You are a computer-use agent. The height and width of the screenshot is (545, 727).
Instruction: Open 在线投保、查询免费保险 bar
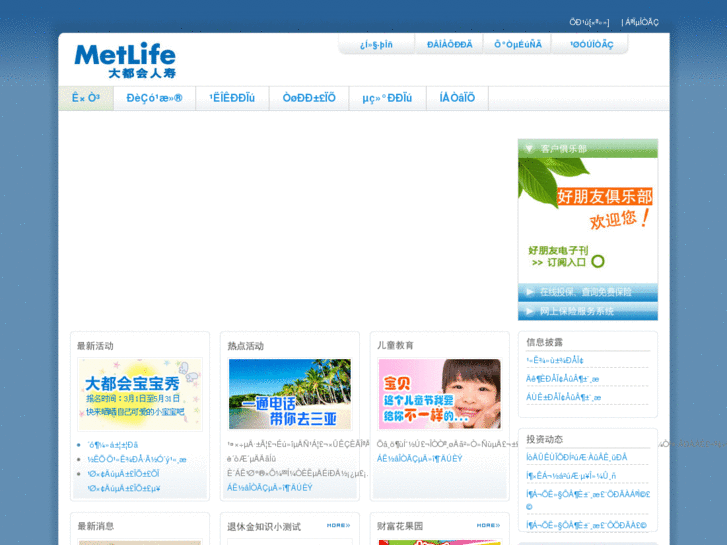[587, 292]
